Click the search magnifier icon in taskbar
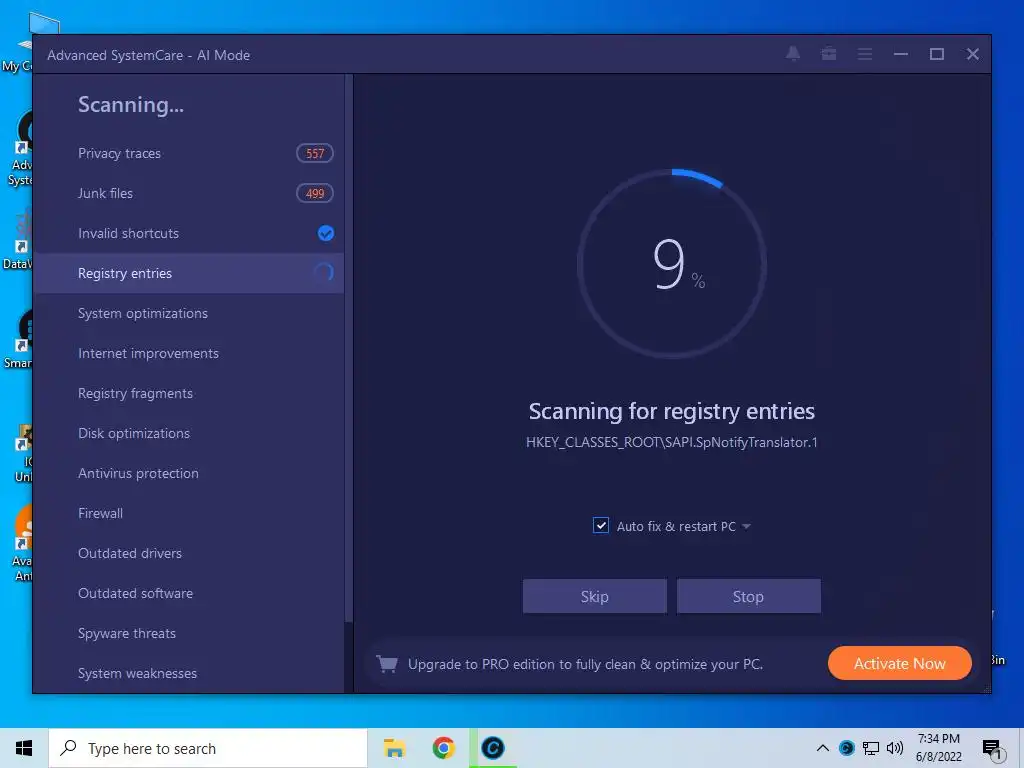 [x=69, y=748]
